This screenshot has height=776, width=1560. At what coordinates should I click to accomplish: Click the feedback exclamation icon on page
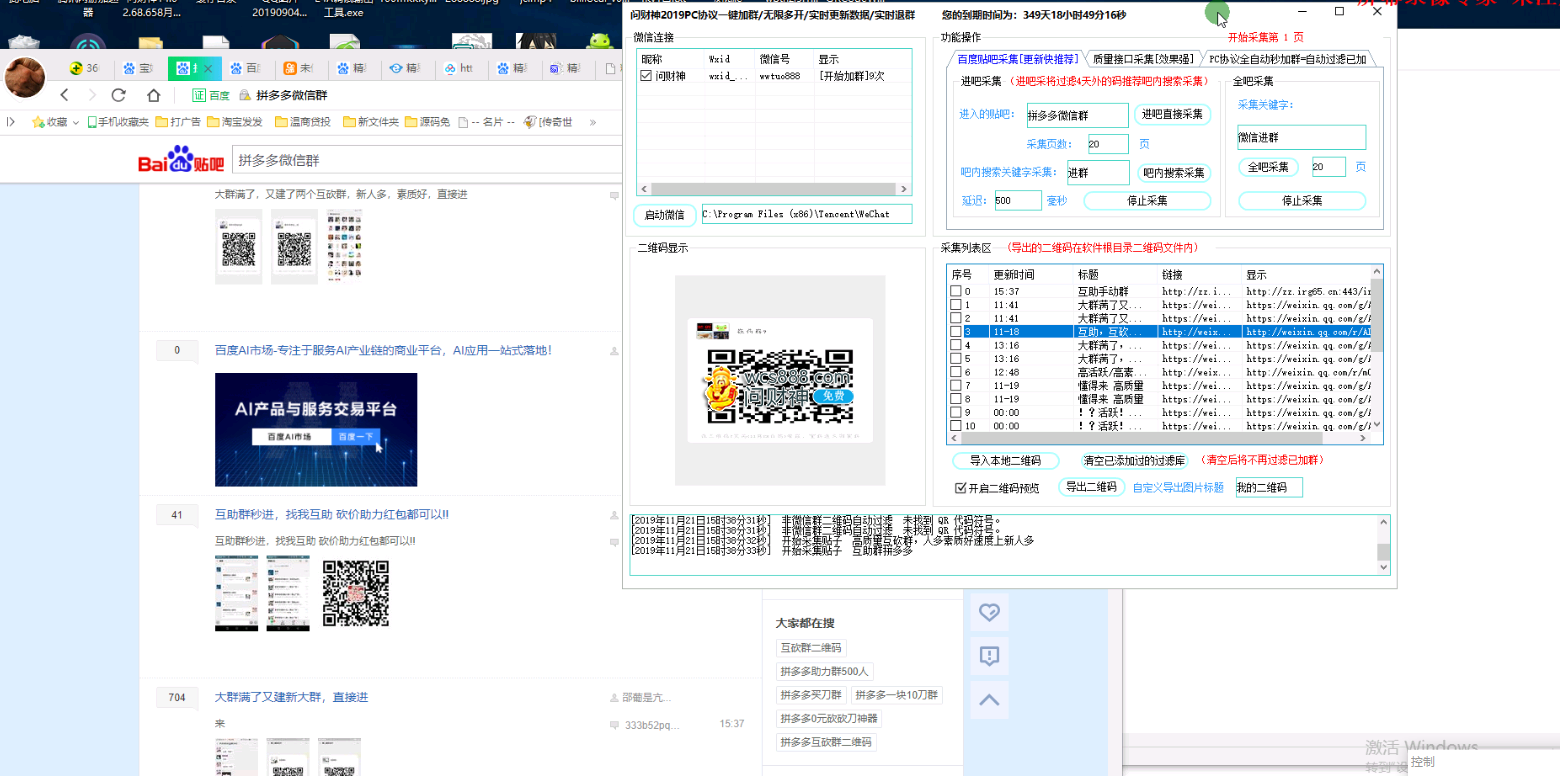[x=989, y=656]
